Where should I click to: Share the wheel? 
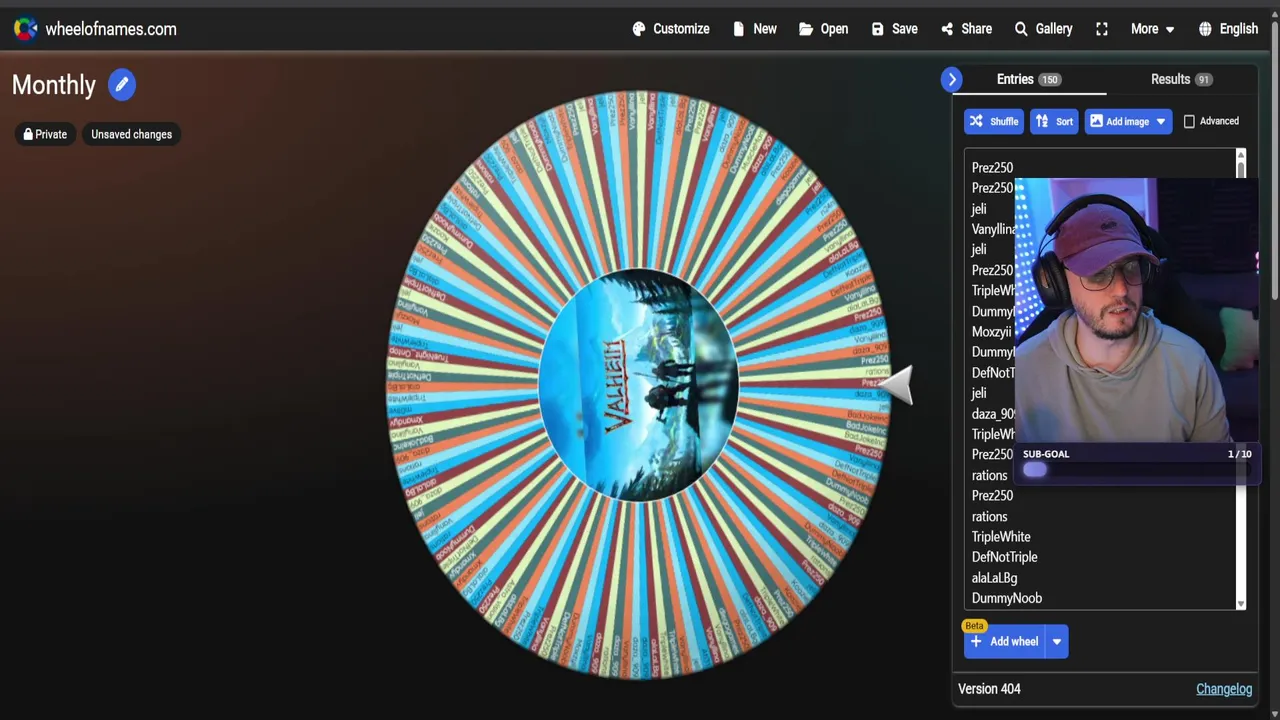pos(966,29)
